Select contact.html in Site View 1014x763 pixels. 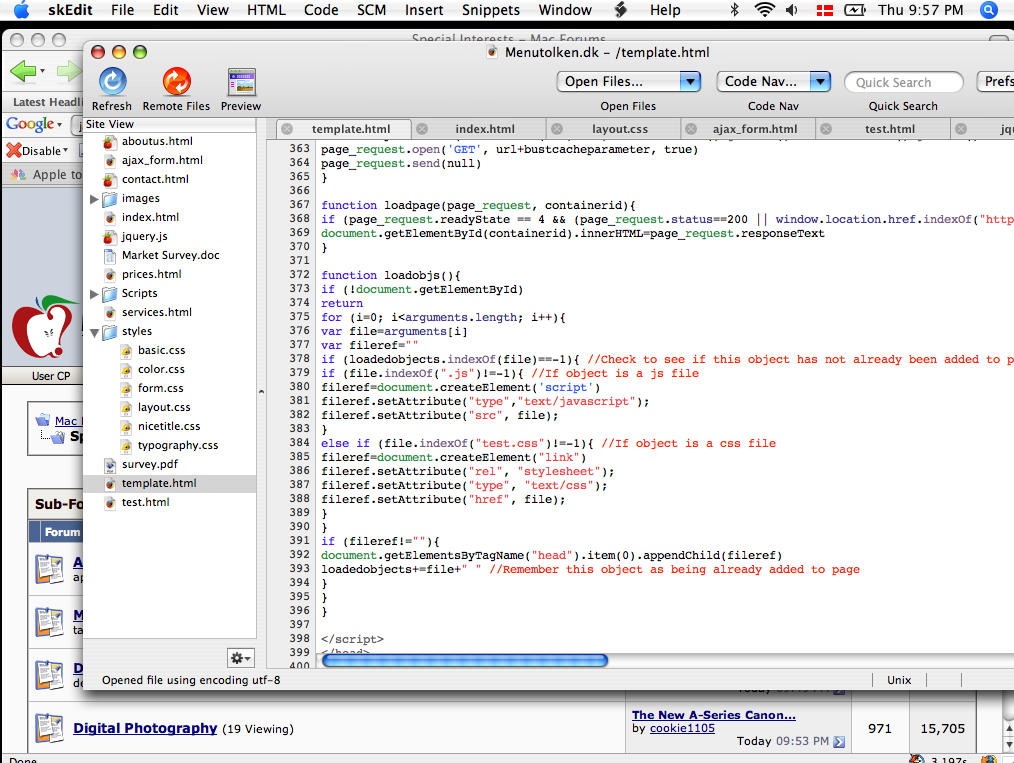point(155,179)
